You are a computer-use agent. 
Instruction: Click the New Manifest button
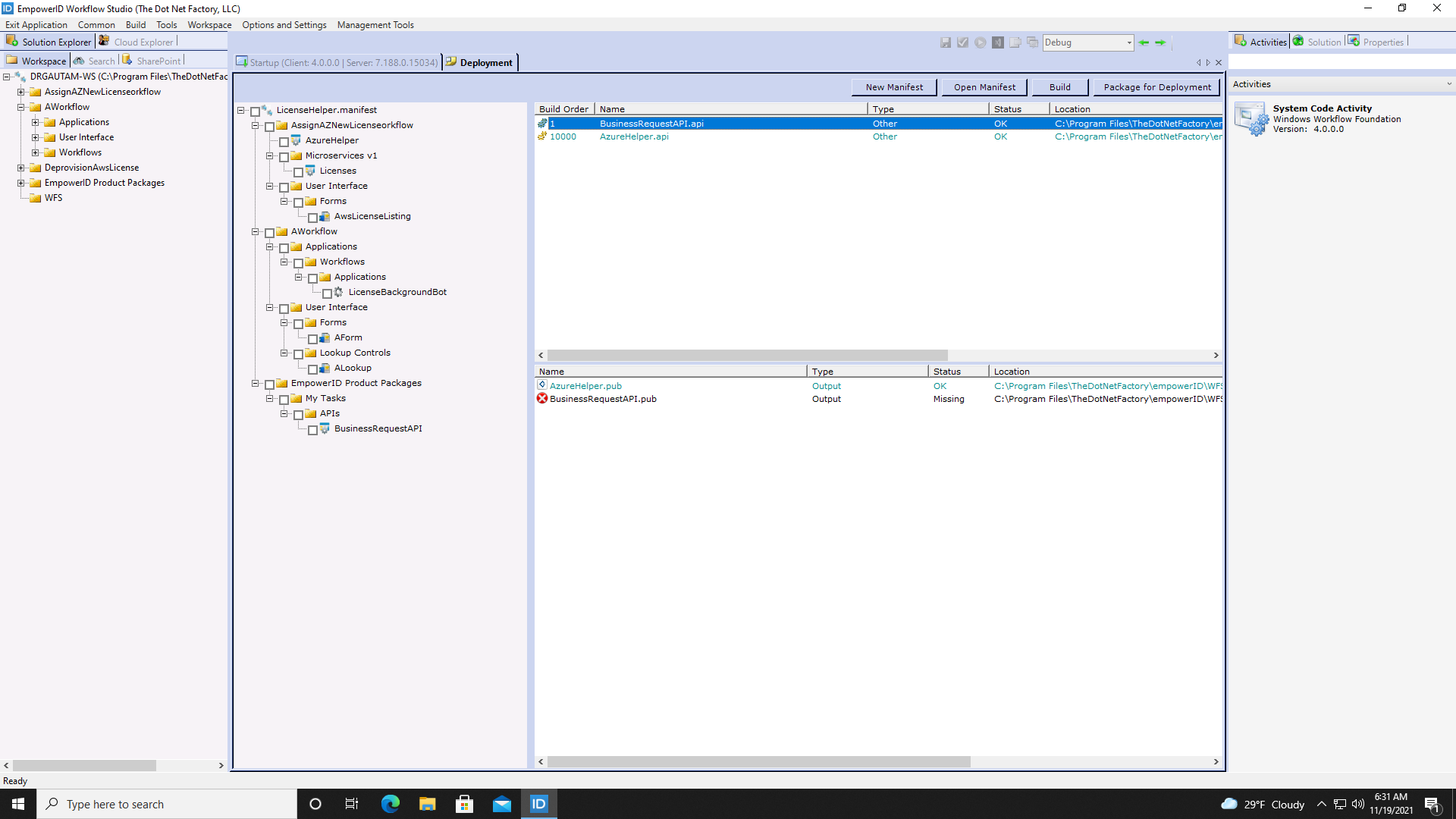pos(894,86)
